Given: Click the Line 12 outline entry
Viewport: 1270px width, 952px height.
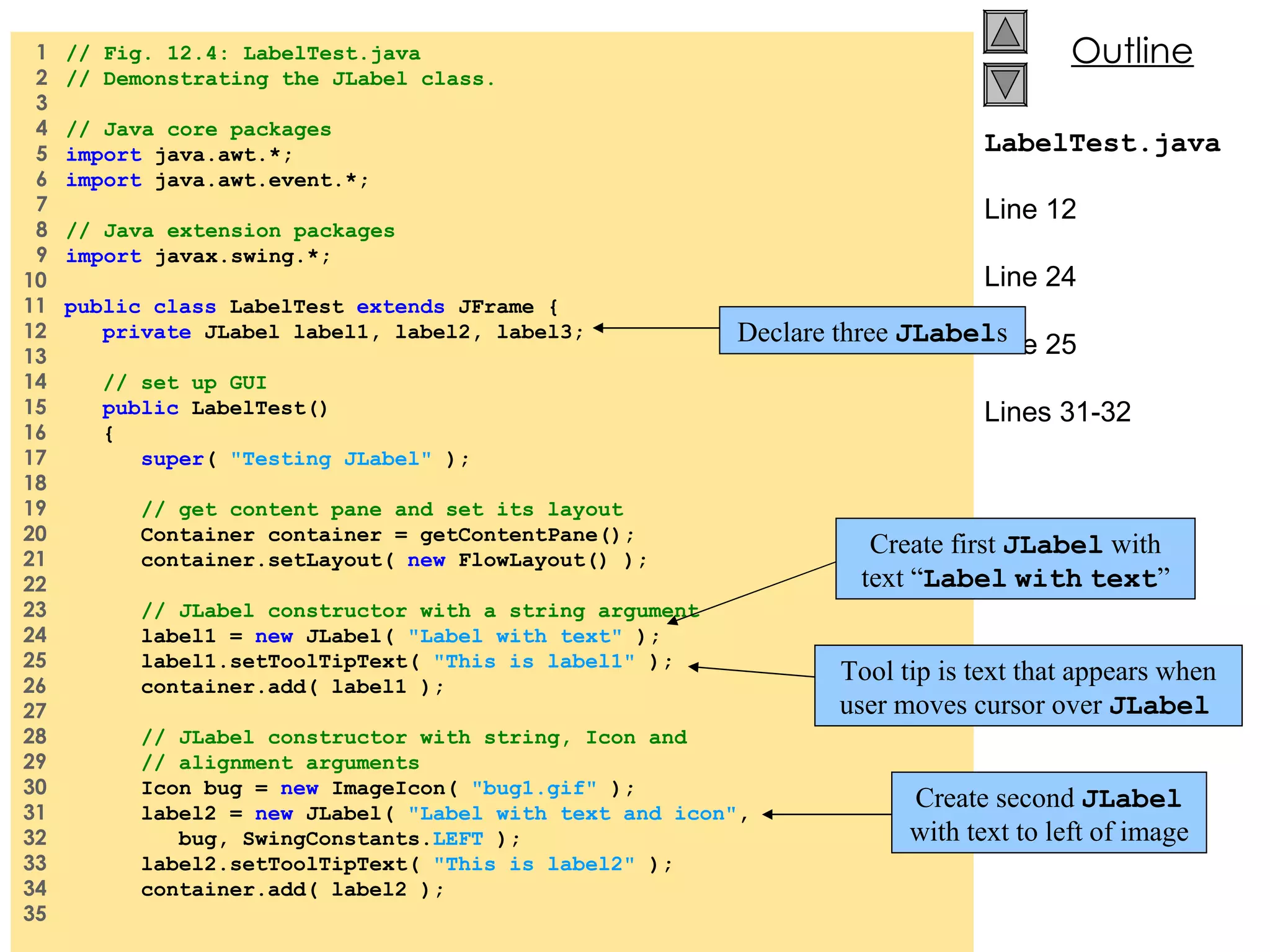Looking at the screenshot, I should point(1029,209).
